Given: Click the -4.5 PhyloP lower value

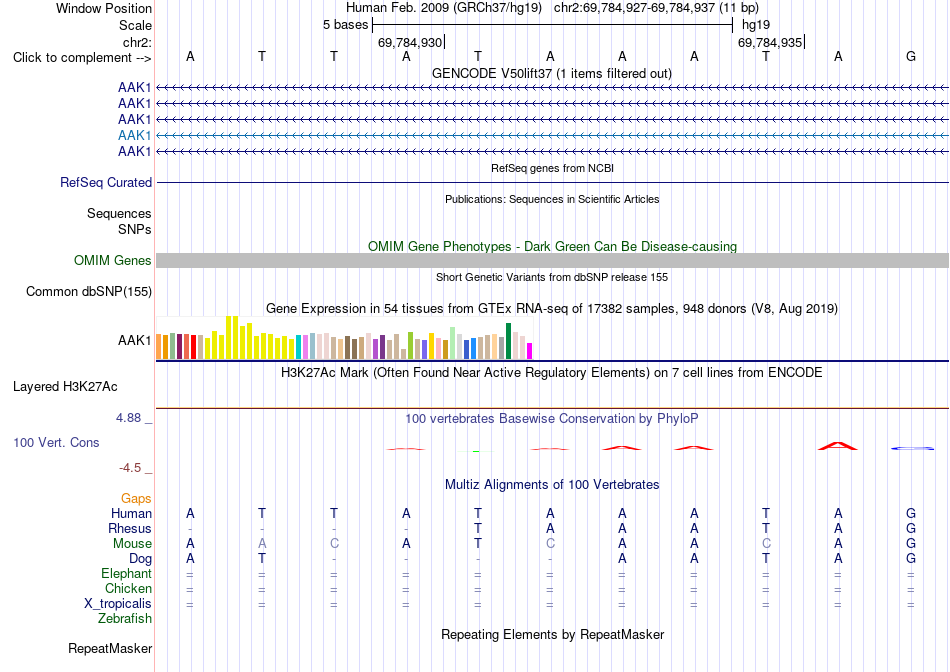Looking at the screenshot, I should click(130, 468).
